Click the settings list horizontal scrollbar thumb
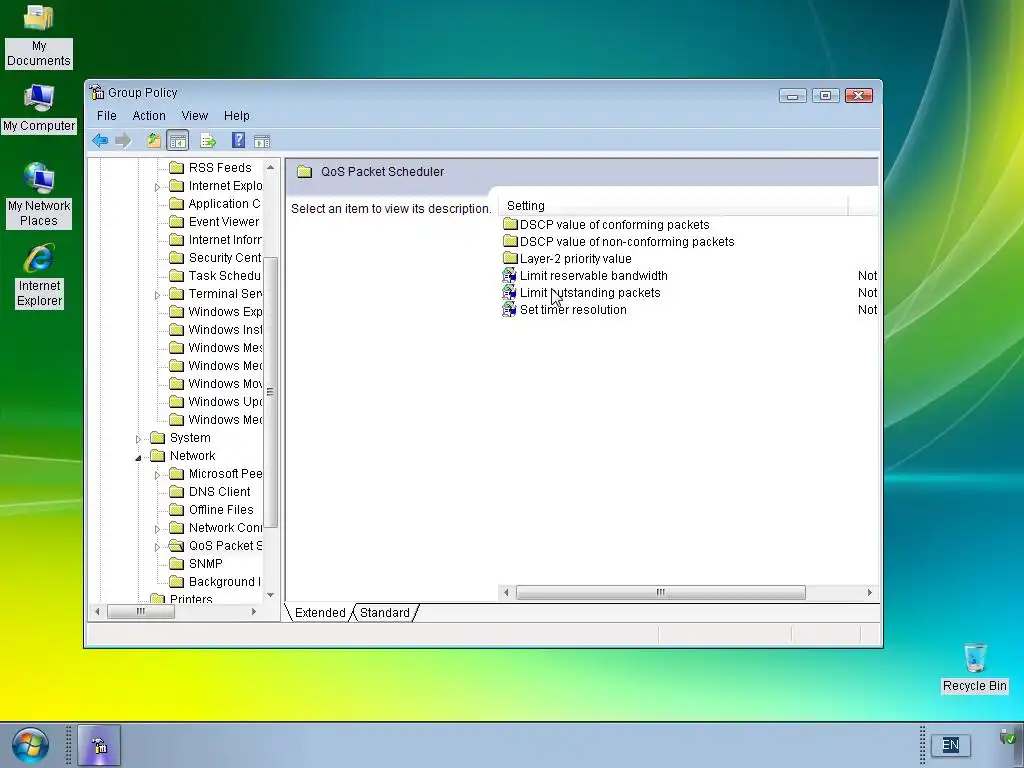1024x768 pixels. tap(660, 592)
